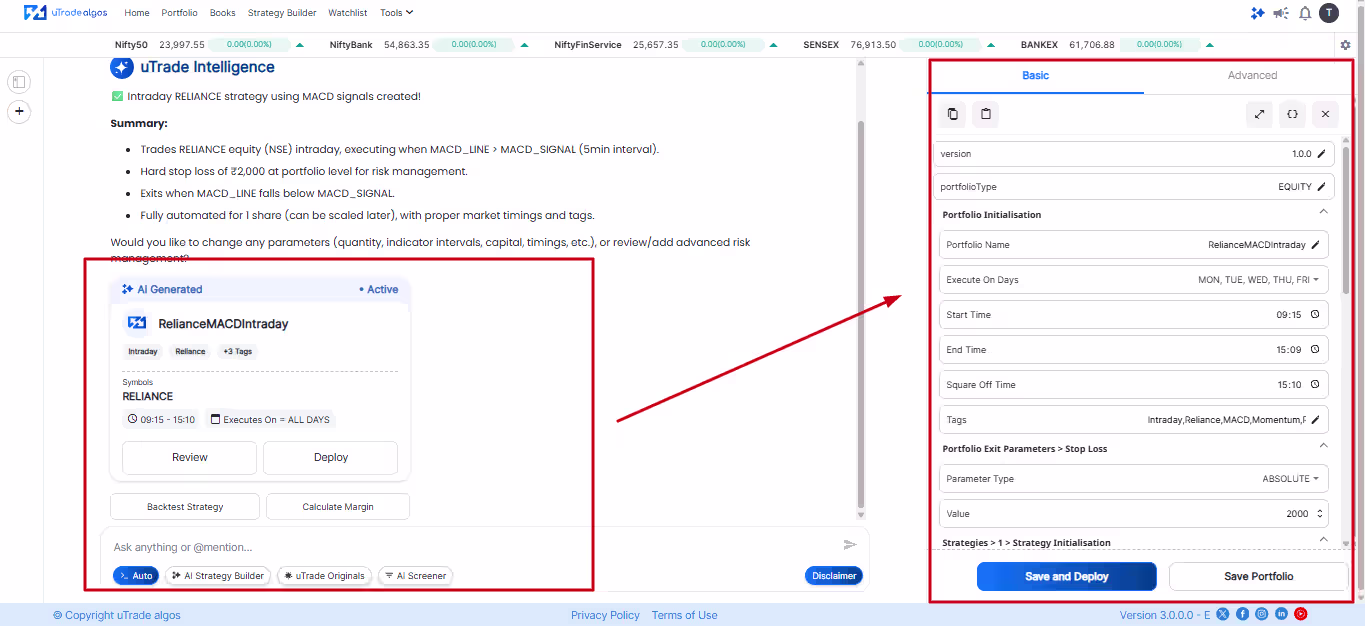Edit the portfolioType pencil icon
Screen dimensions: 1365x626
coord(1321,187)
